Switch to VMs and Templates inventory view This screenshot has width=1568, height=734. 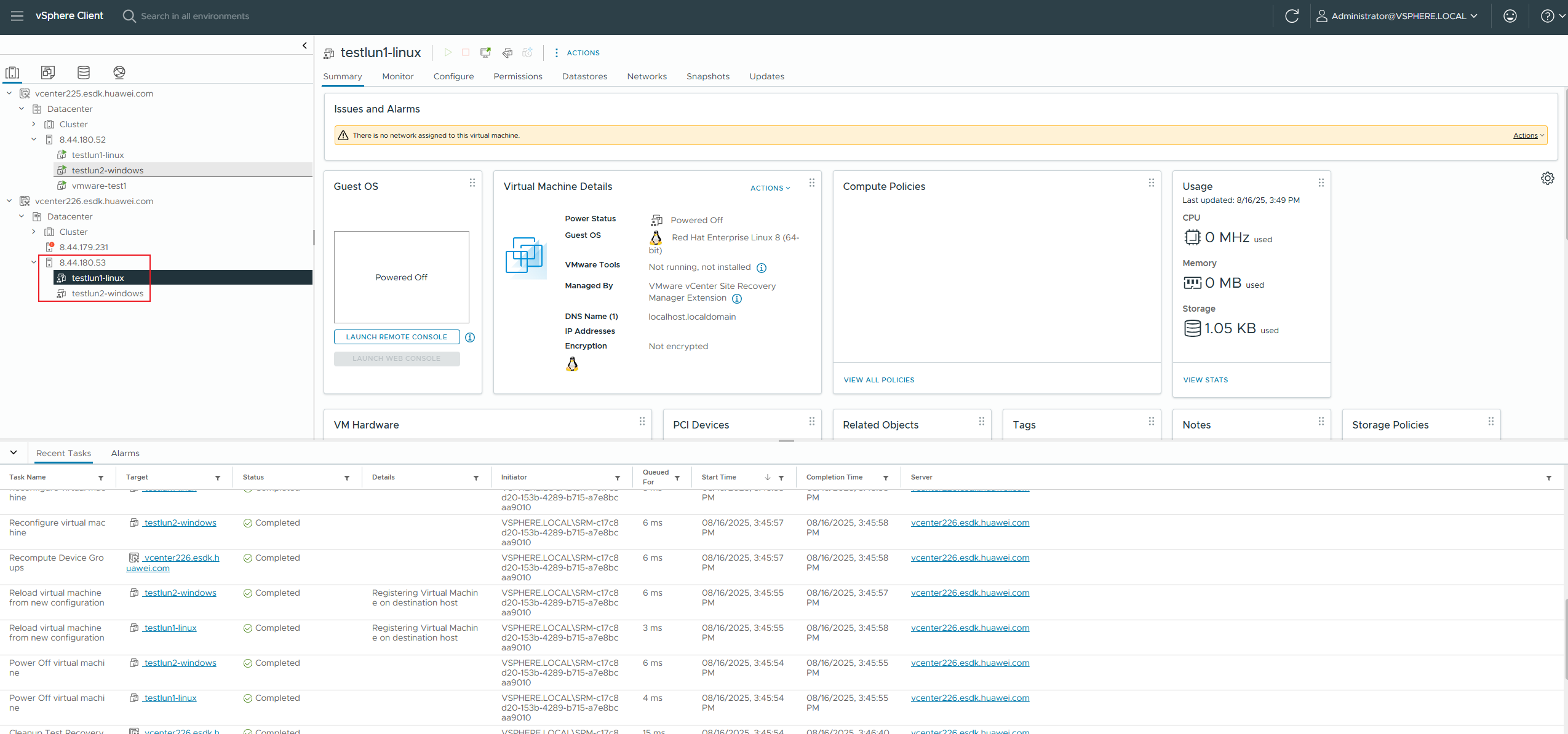tap(48, 73)
